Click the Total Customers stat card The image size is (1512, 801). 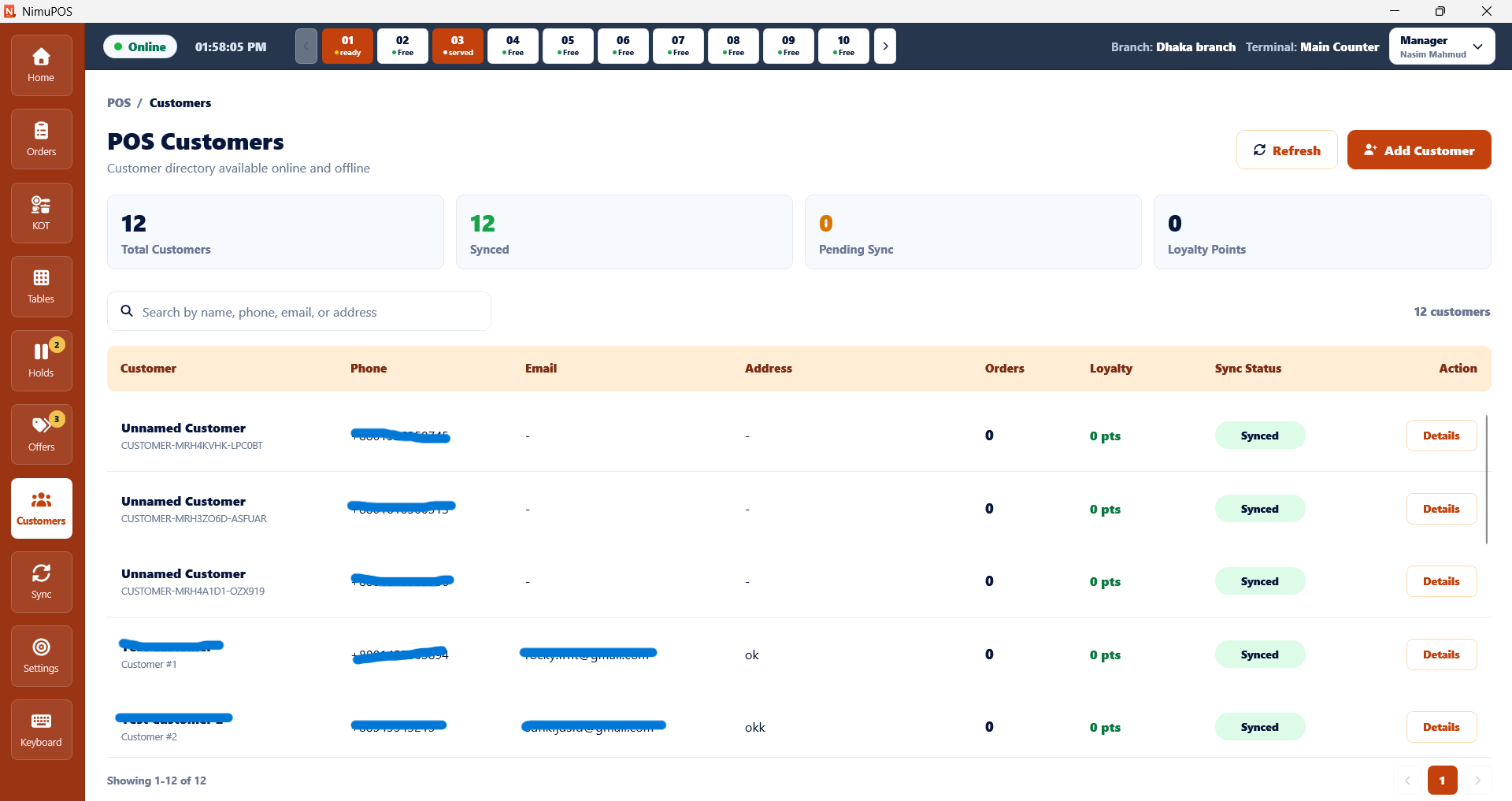point(276,232)
